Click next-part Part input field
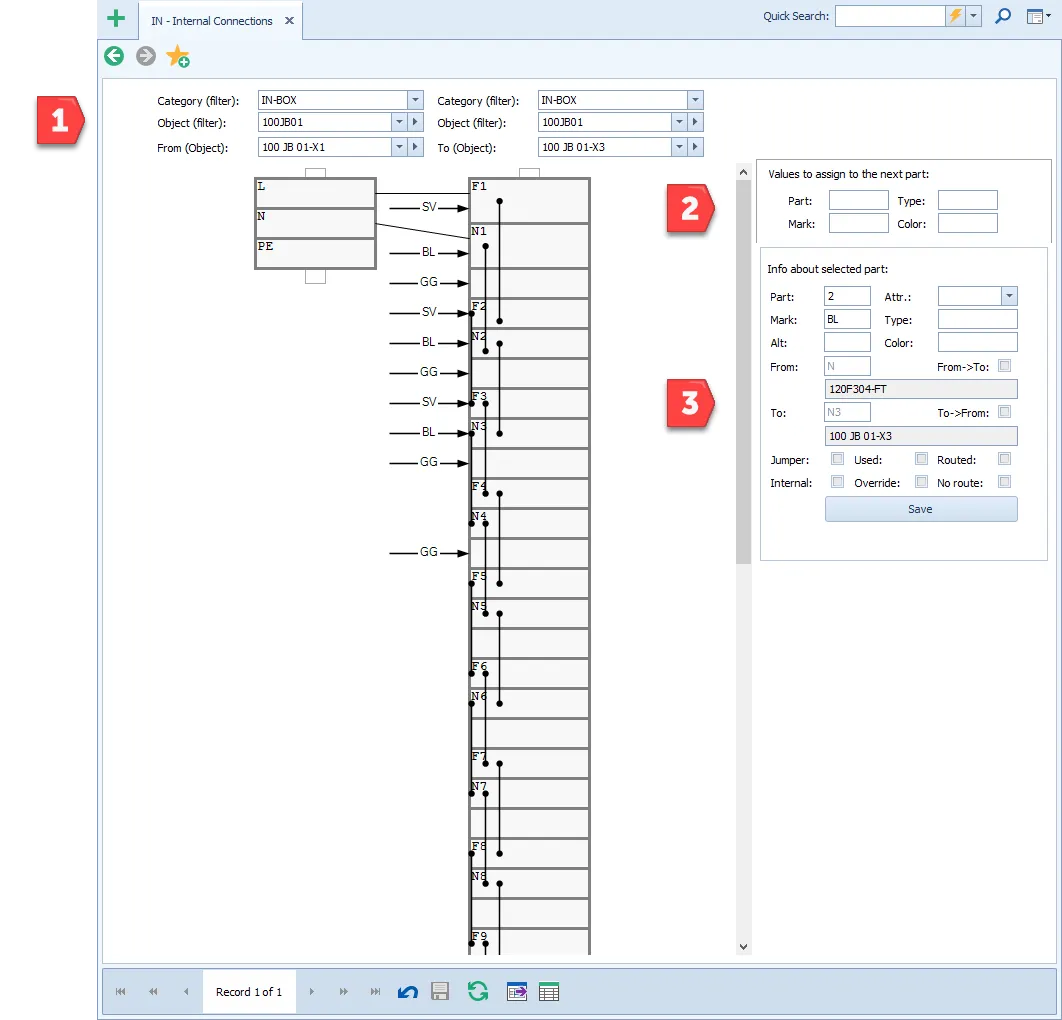 click(x=858, y=200)
